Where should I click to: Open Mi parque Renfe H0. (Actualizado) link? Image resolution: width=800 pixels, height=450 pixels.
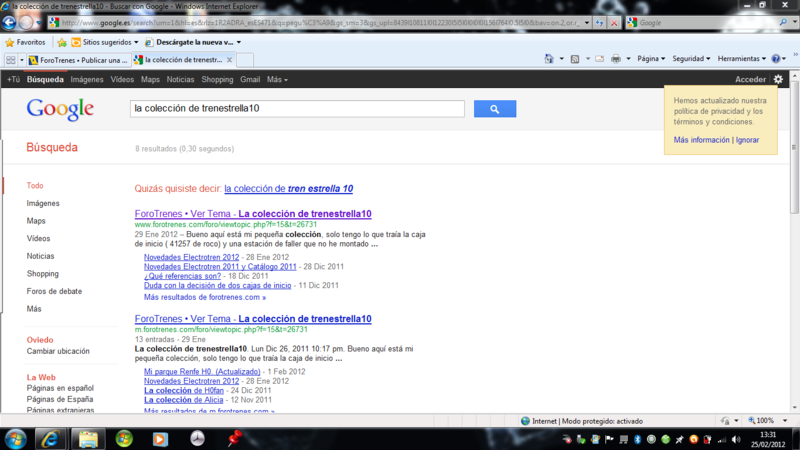[x=202, y=371]
